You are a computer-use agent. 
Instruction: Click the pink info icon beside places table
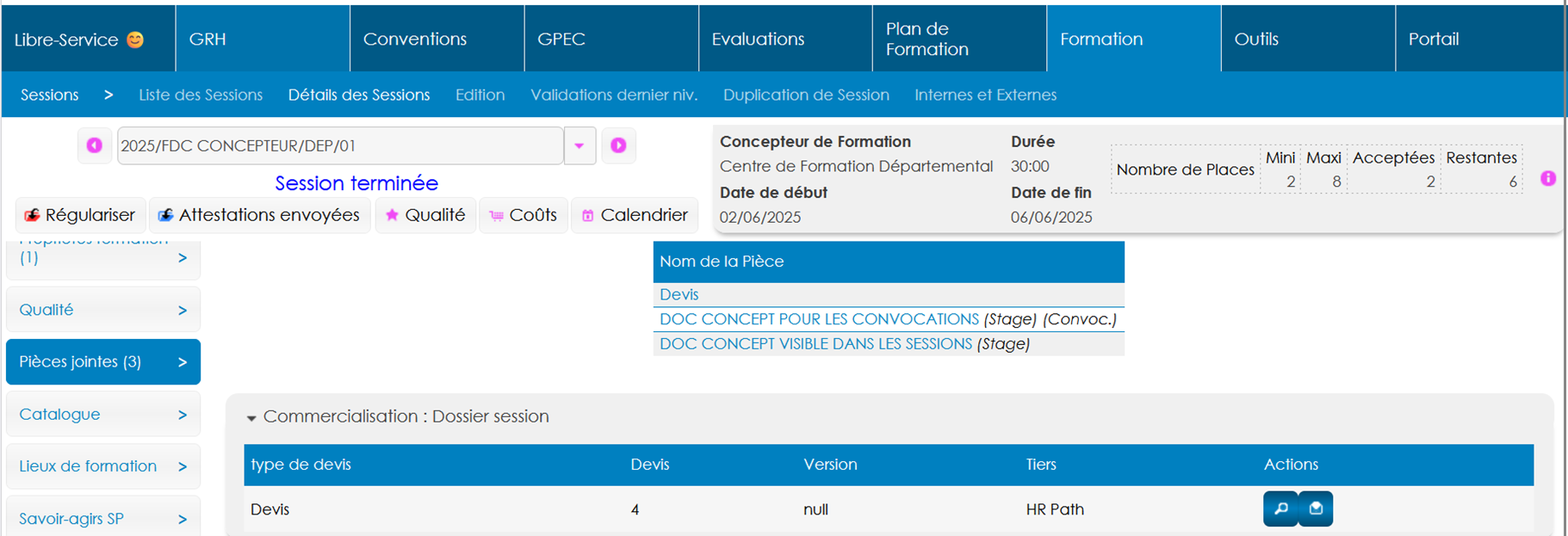1547,178
